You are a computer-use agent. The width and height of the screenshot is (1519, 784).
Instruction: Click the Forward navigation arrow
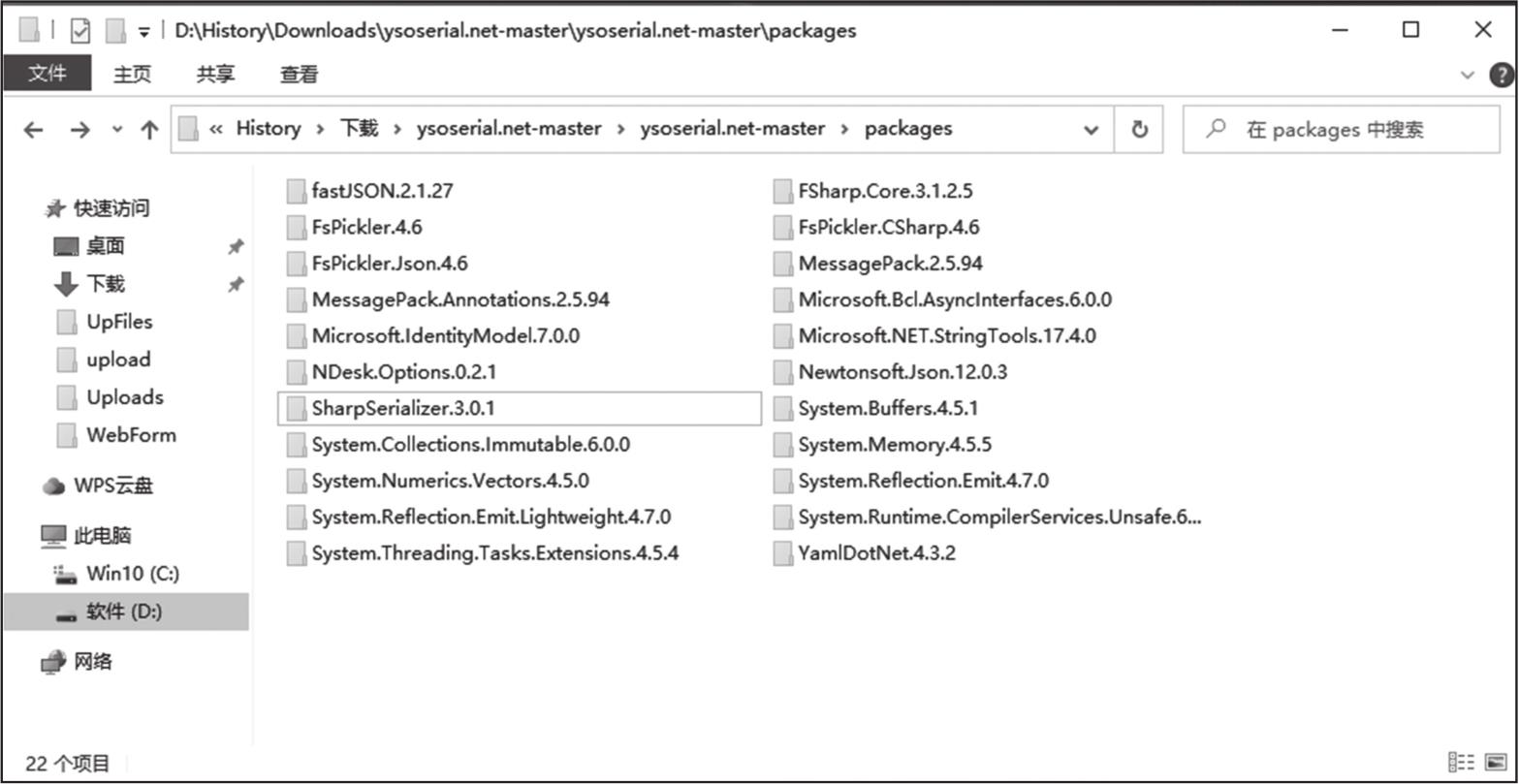click(x=80, y=130)
